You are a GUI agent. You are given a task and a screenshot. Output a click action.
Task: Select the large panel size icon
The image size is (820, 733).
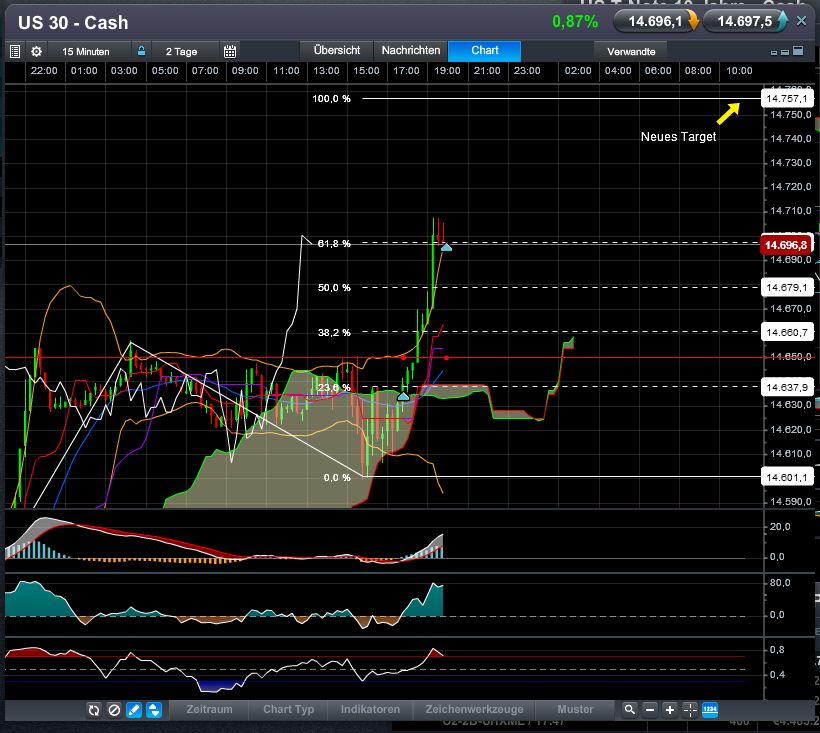pyautogui.click(x=798, y=51)
